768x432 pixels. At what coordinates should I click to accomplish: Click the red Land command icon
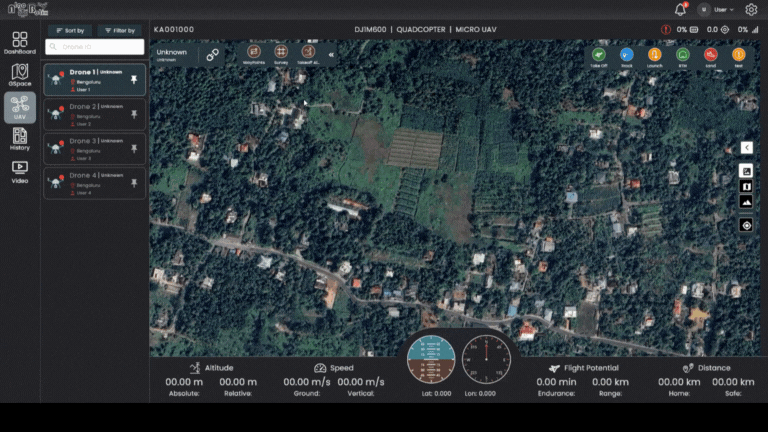point(711,55)
